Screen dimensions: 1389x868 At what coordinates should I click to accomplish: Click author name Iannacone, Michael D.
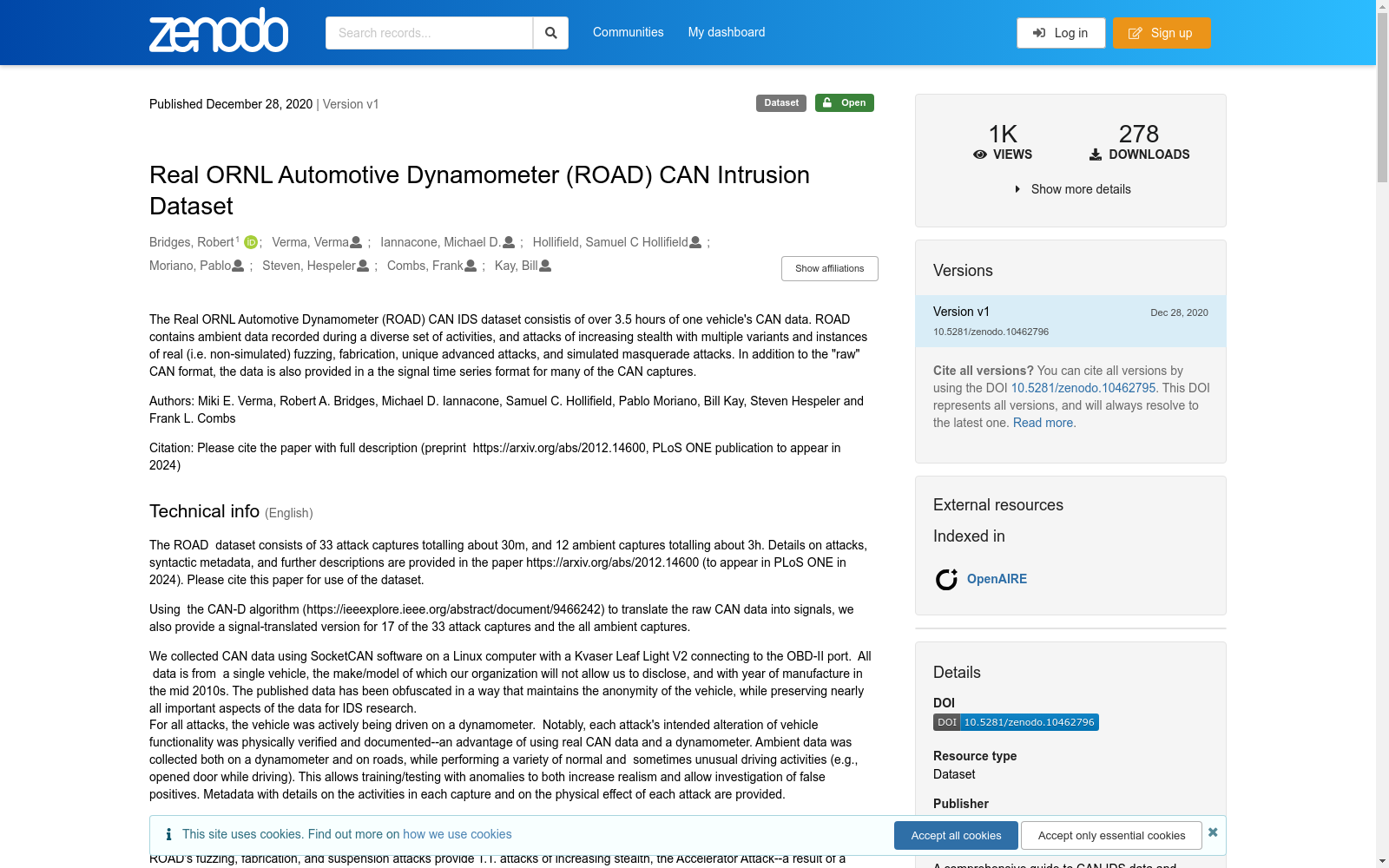point(441,242)
